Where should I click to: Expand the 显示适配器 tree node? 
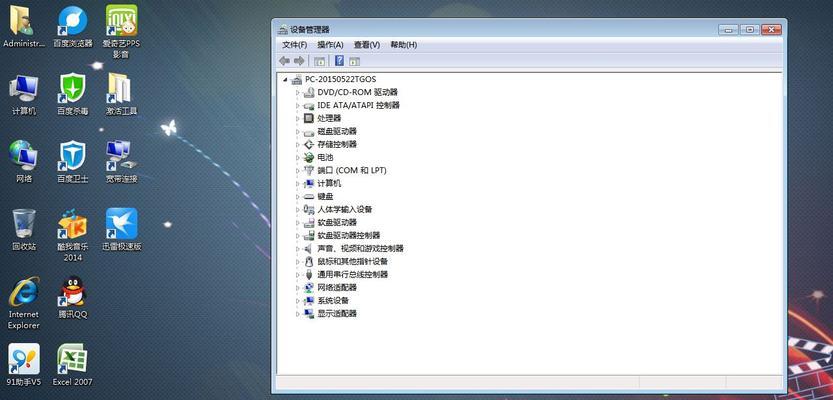point(298,314)
